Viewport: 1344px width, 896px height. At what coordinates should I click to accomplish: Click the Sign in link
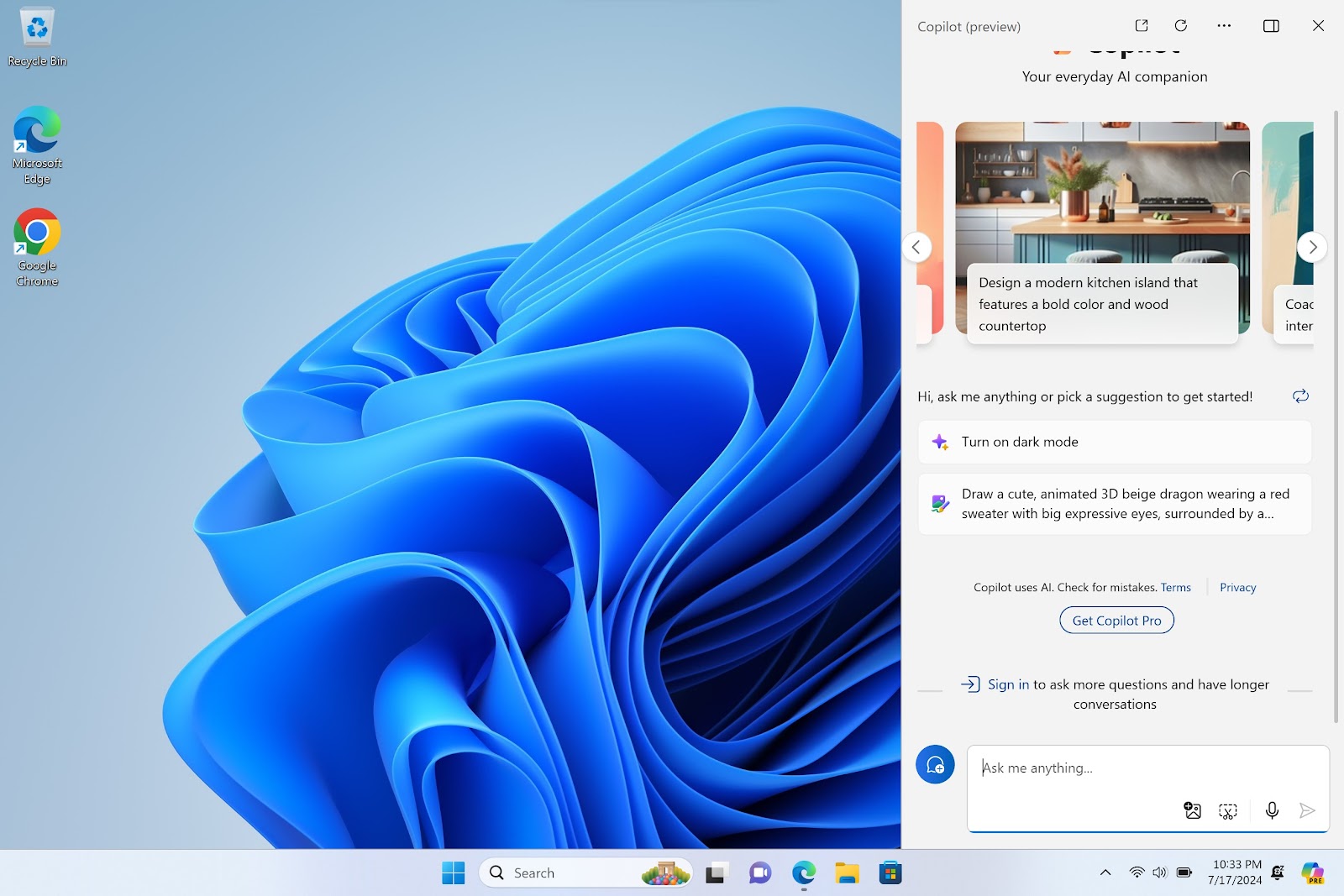(x=1008, y=684)
